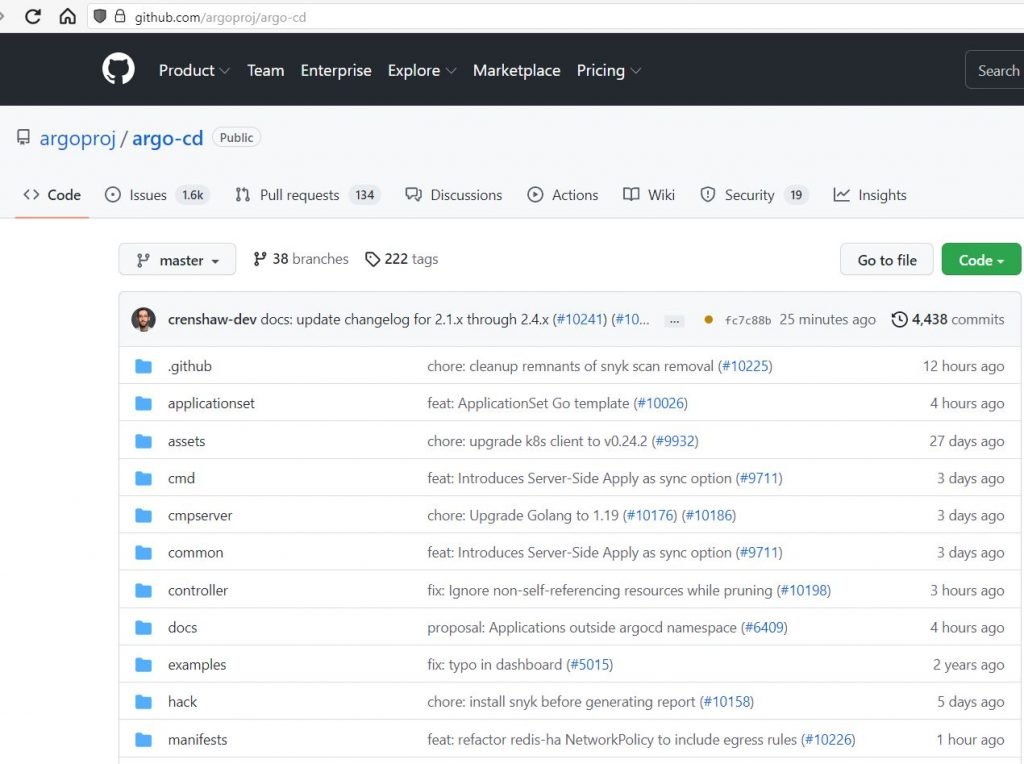Click the tag icon beside 222 tags
The height and width of the screenshot is (764, 1024).
coord(372,259)
